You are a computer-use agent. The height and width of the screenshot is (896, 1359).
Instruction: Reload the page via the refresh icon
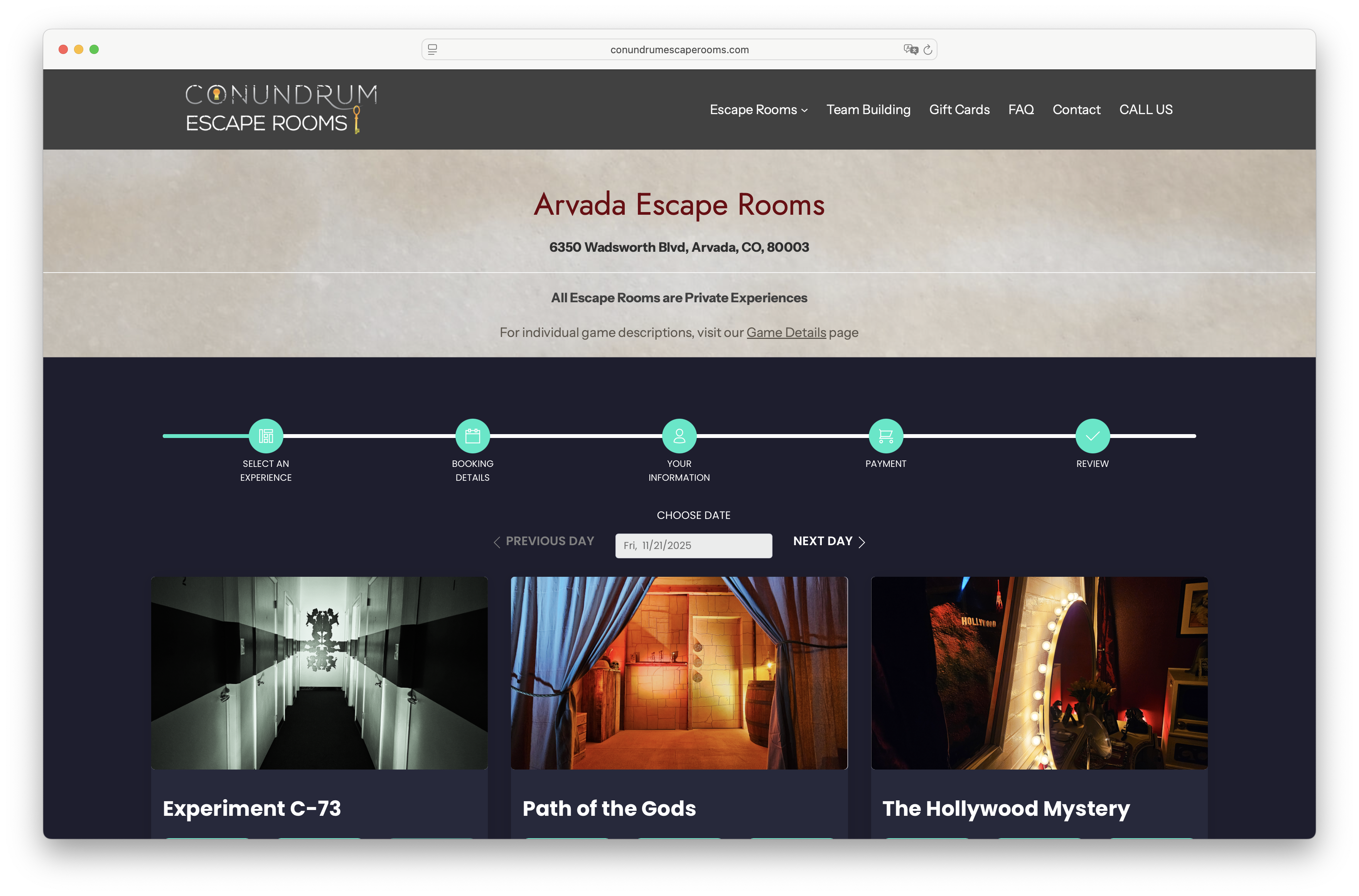927,49
